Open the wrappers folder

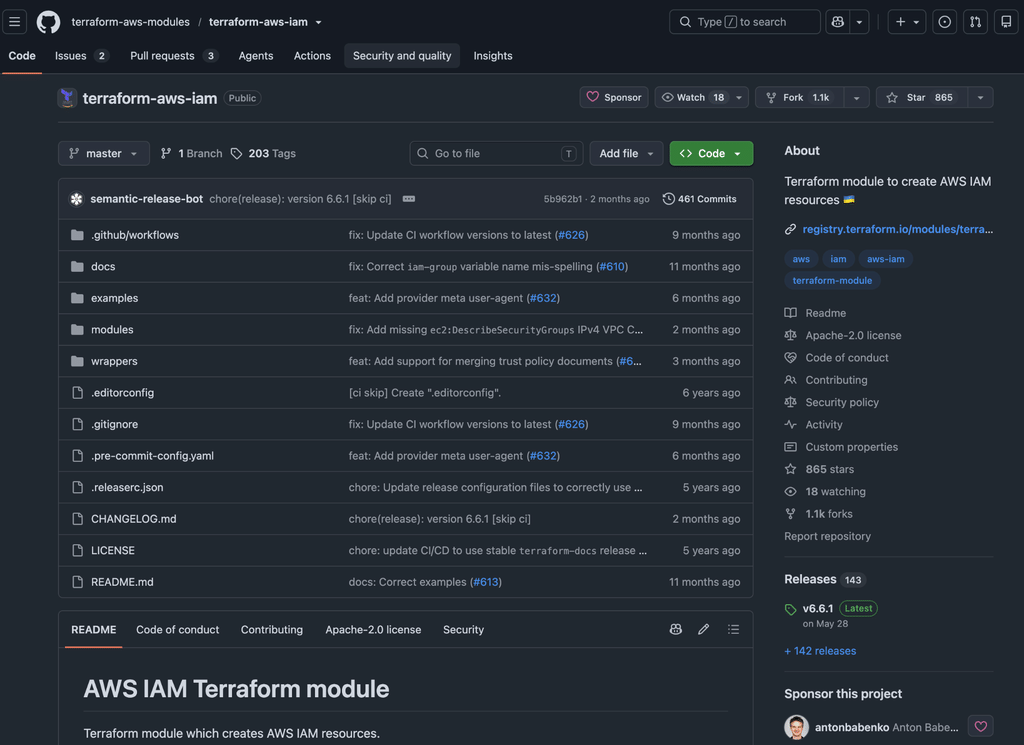(x=114, y=361)
